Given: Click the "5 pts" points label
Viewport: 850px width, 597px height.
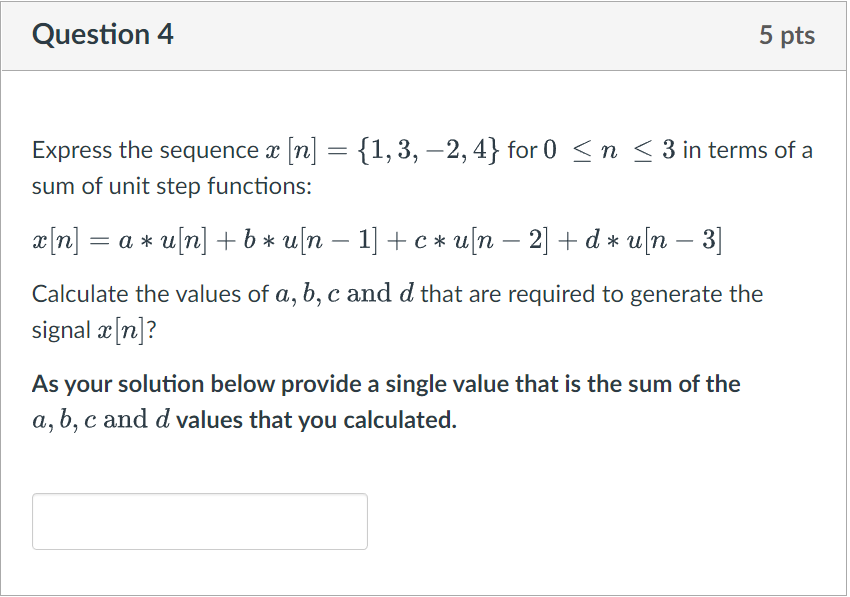Looking at the screenshot, I should pos(787,35).
